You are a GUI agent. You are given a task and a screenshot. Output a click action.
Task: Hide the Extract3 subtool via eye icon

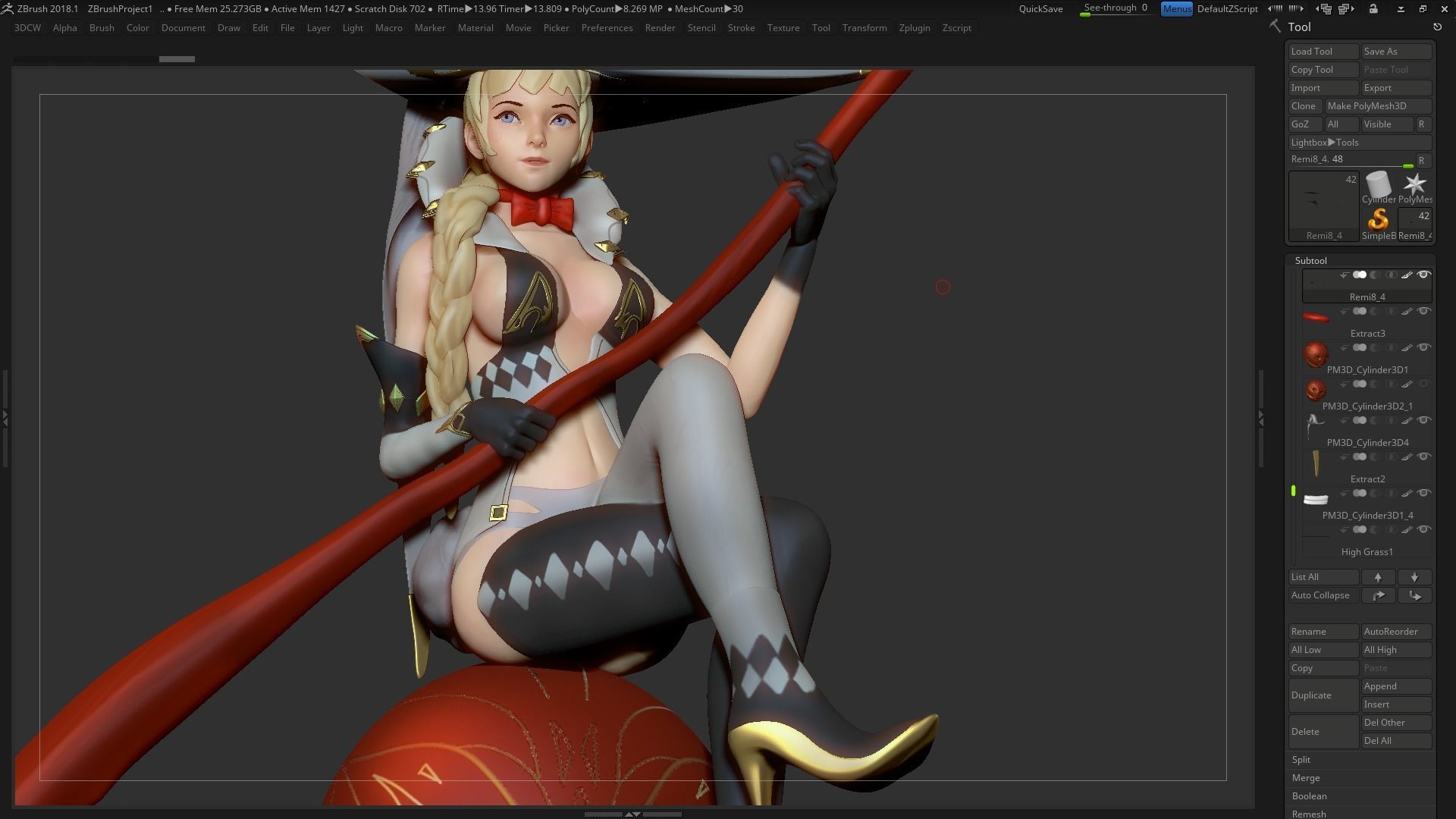pos(1424,312)
